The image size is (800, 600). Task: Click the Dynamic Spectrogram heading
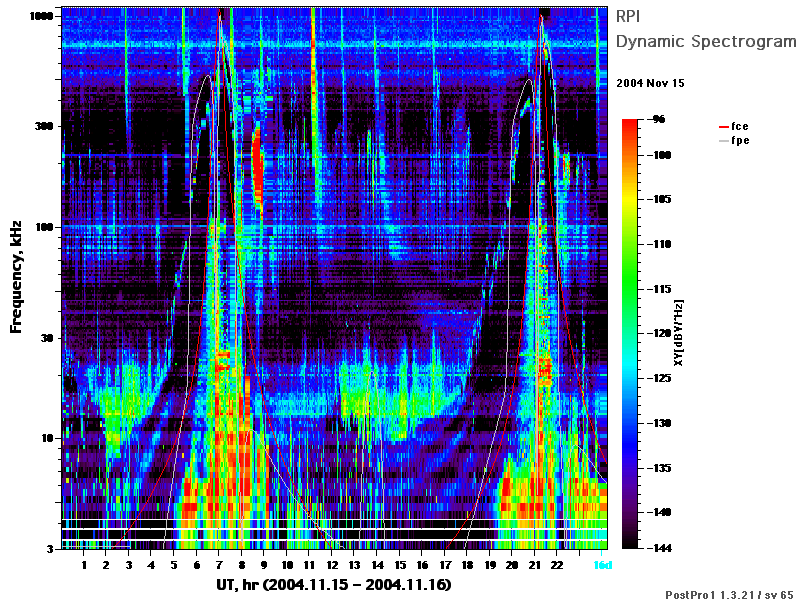[706, 41]
